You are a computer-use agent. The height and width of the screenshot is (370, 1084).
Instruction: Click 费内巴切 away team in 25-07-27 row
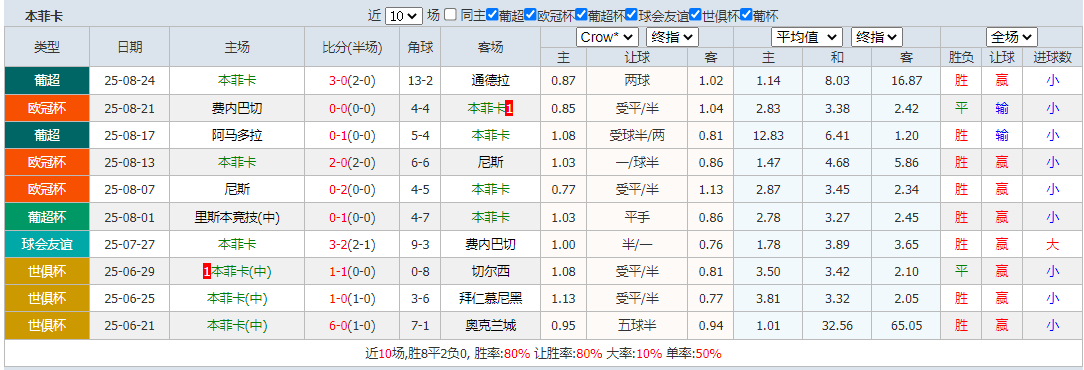click(x=490, y=244)
